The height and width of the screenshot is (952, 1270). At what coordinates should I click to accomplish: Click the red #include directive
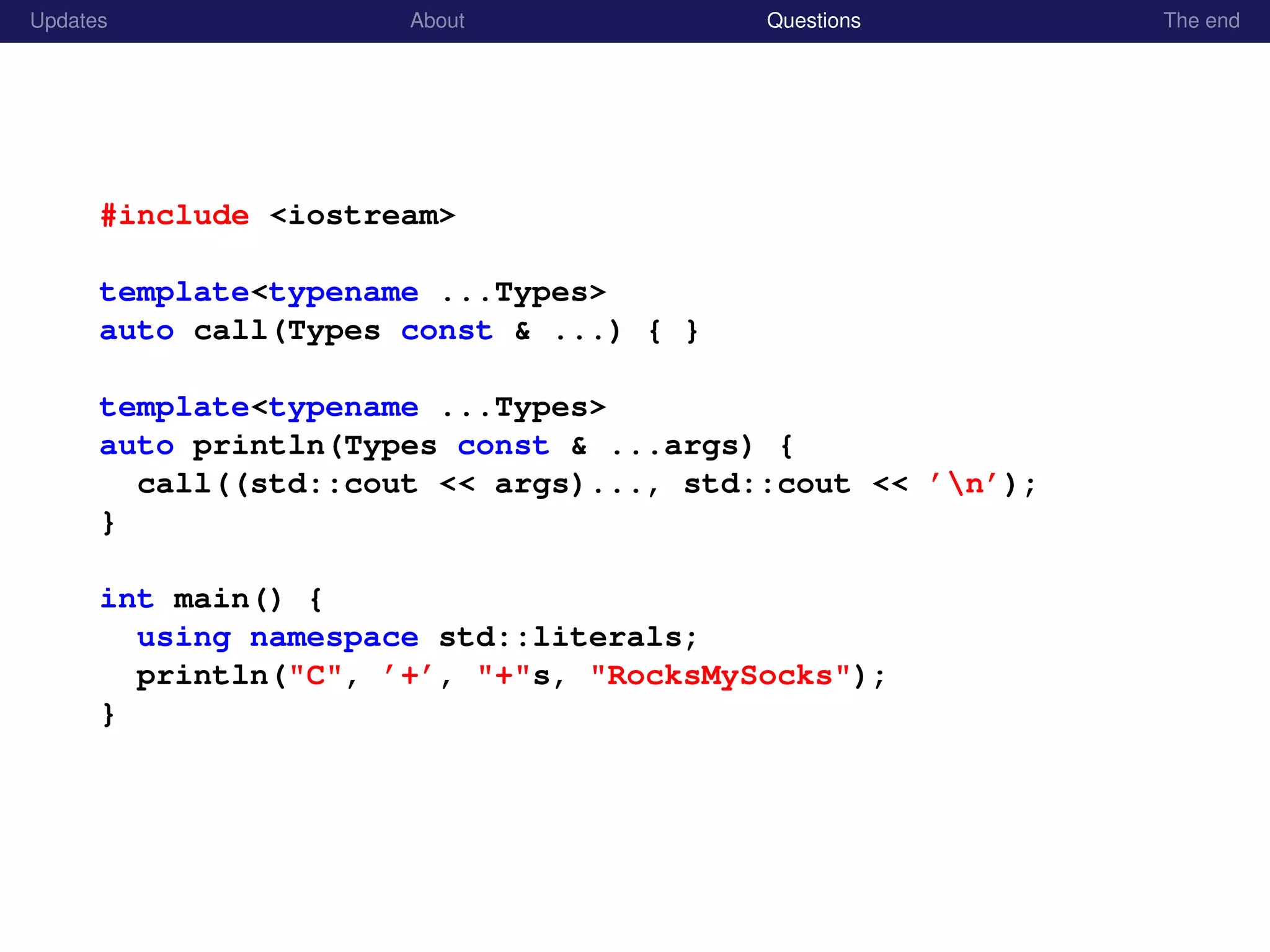pos(175,216)
